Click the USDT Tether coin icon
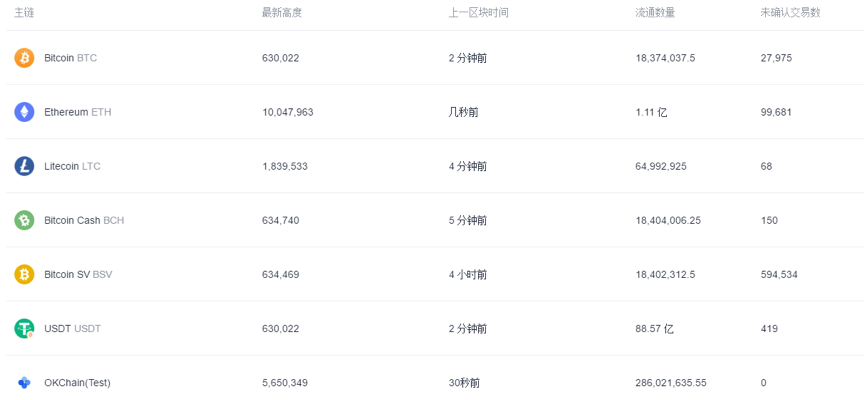This screenshot has width=864, height=400. (24, 328)
